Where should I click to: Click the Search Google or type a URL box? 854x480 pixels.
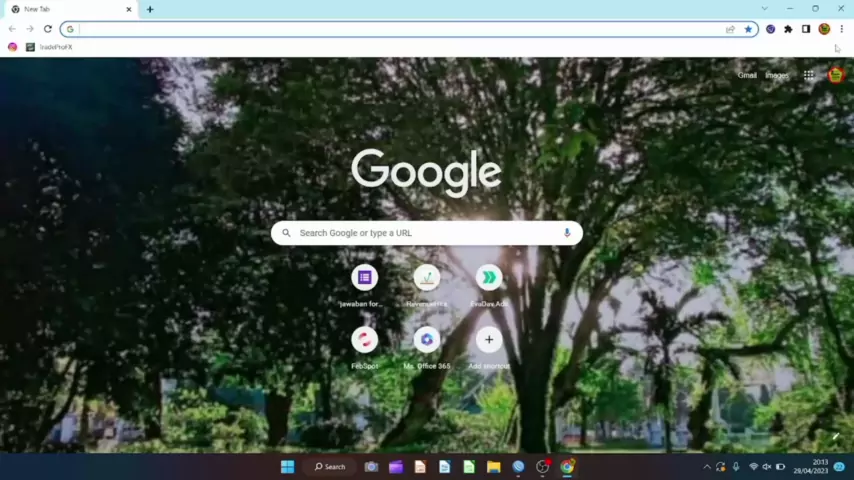coord(427,233)
